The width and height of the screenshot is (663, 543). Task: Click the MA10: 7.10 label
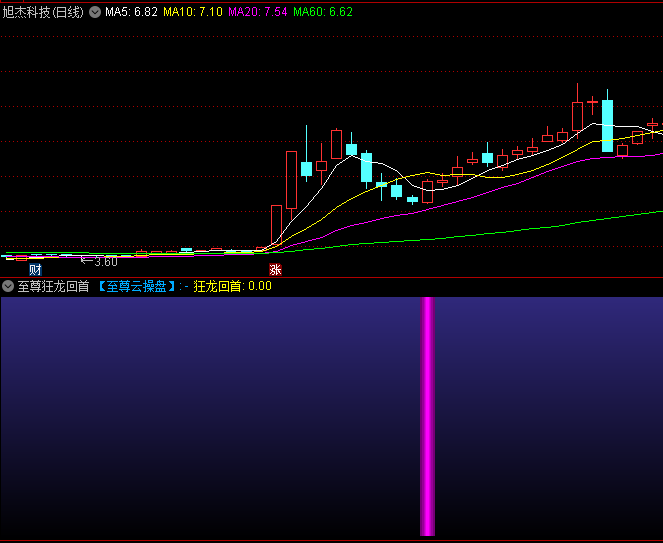click(193, 12)
